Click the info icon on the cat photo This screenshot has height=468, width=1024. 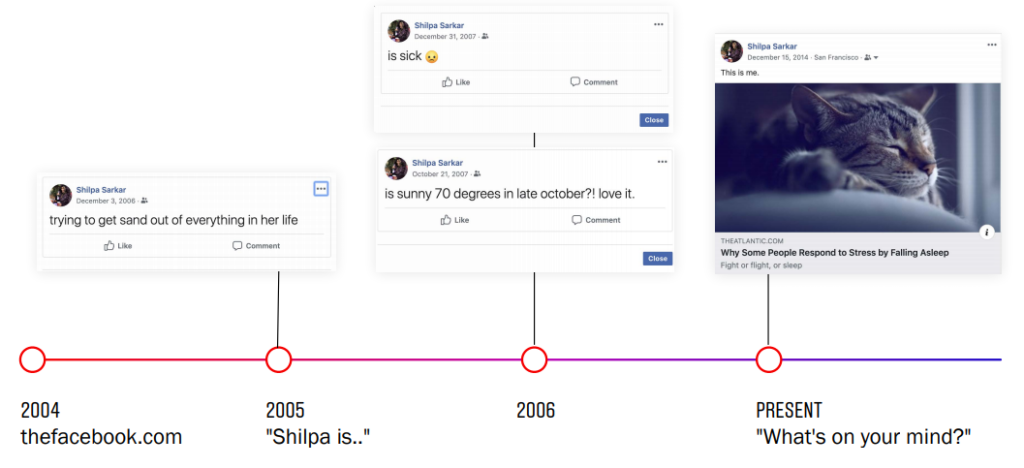click(x=987, y=232)
